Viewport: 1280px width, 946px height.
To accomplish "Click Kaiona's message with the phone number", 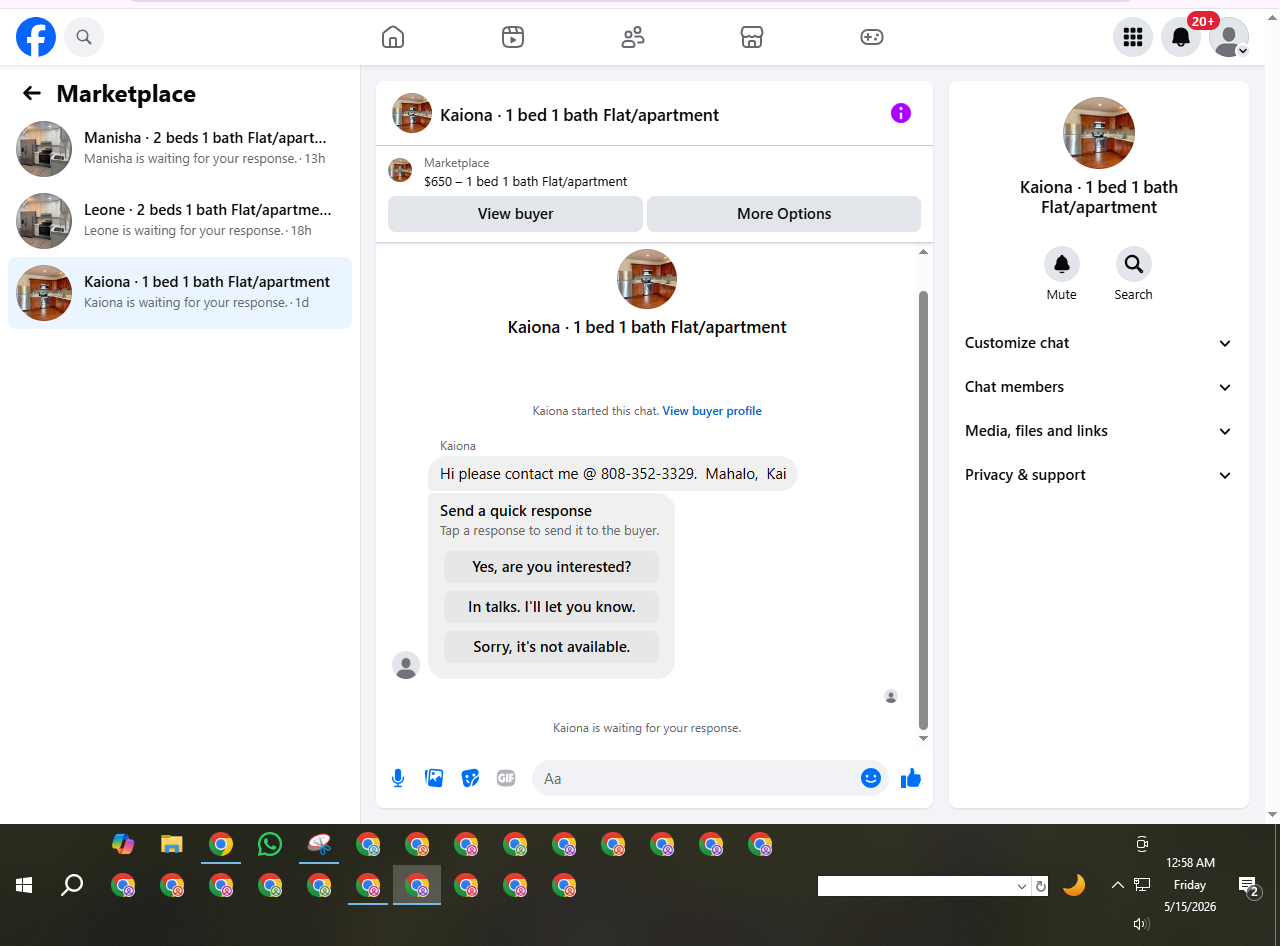I will 613,474.
